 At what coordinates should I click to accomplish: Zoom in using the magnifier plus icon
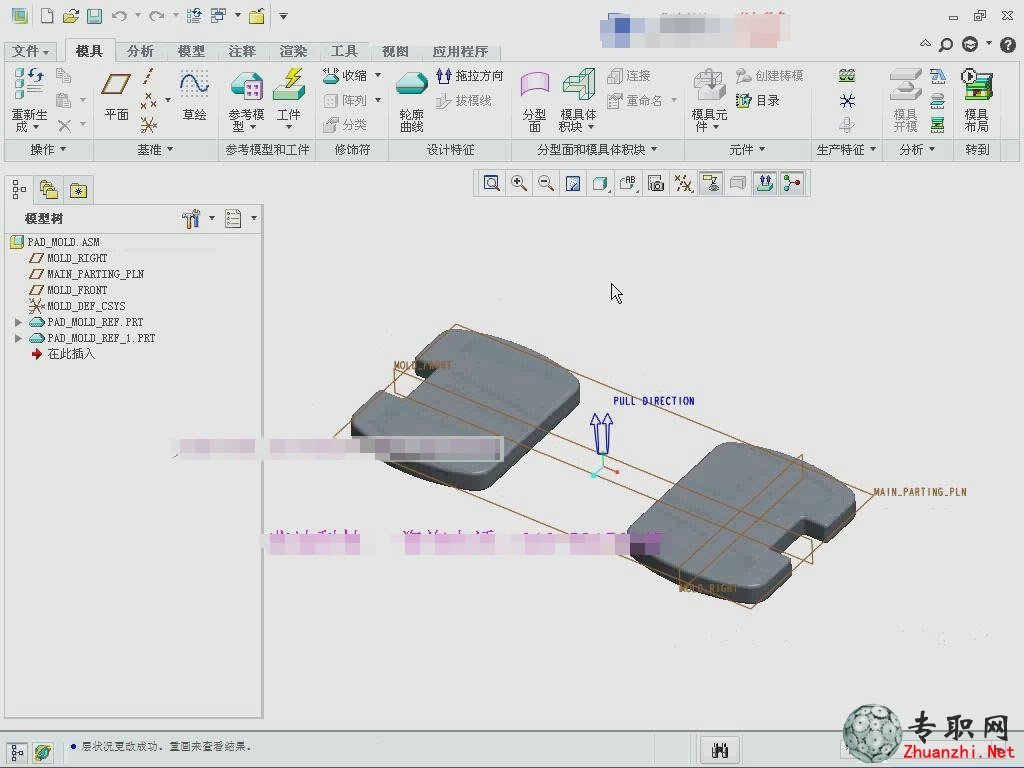point(519,184)
